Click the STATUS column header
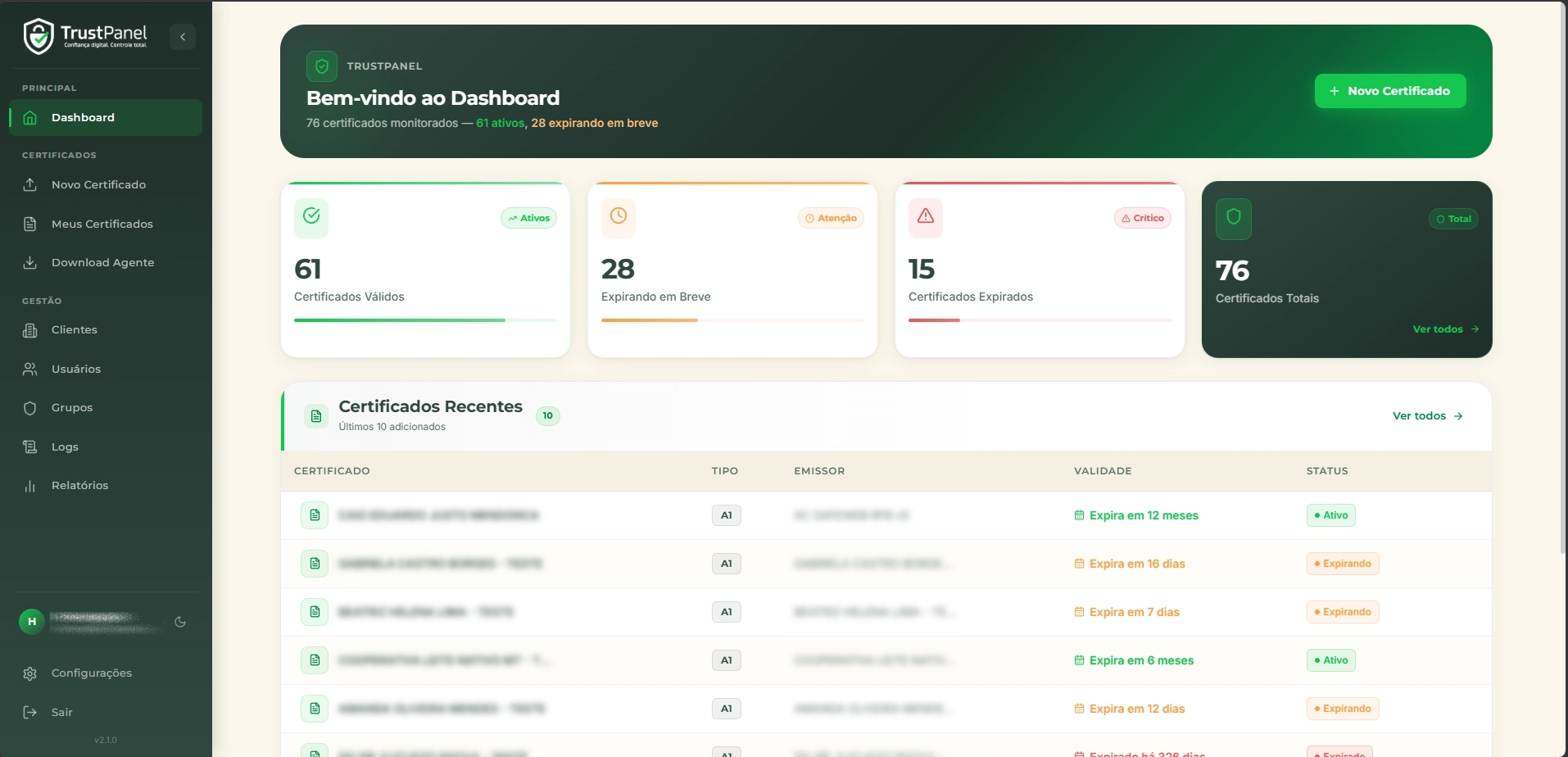The width and height of the screenshot is (1568, 757). pyautogui.click(x=1327, y=471)
